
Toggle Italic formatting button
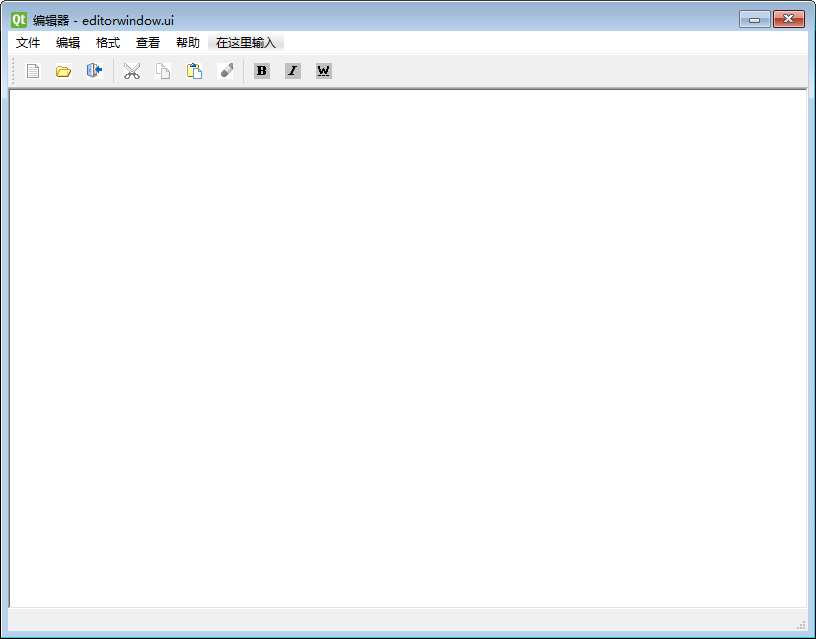click(293, 71)
